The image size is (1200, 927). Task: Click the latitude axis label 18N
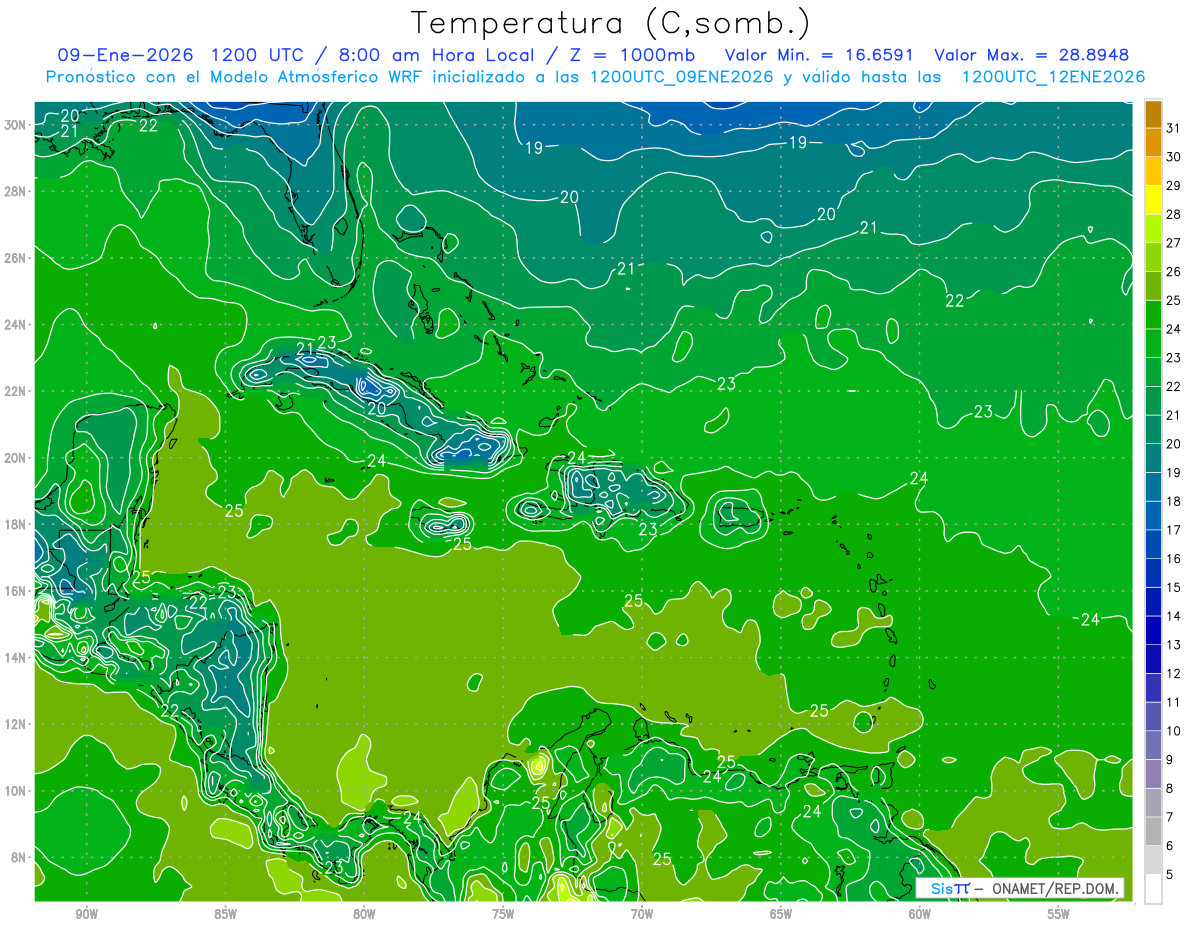(x=15, y=524)
